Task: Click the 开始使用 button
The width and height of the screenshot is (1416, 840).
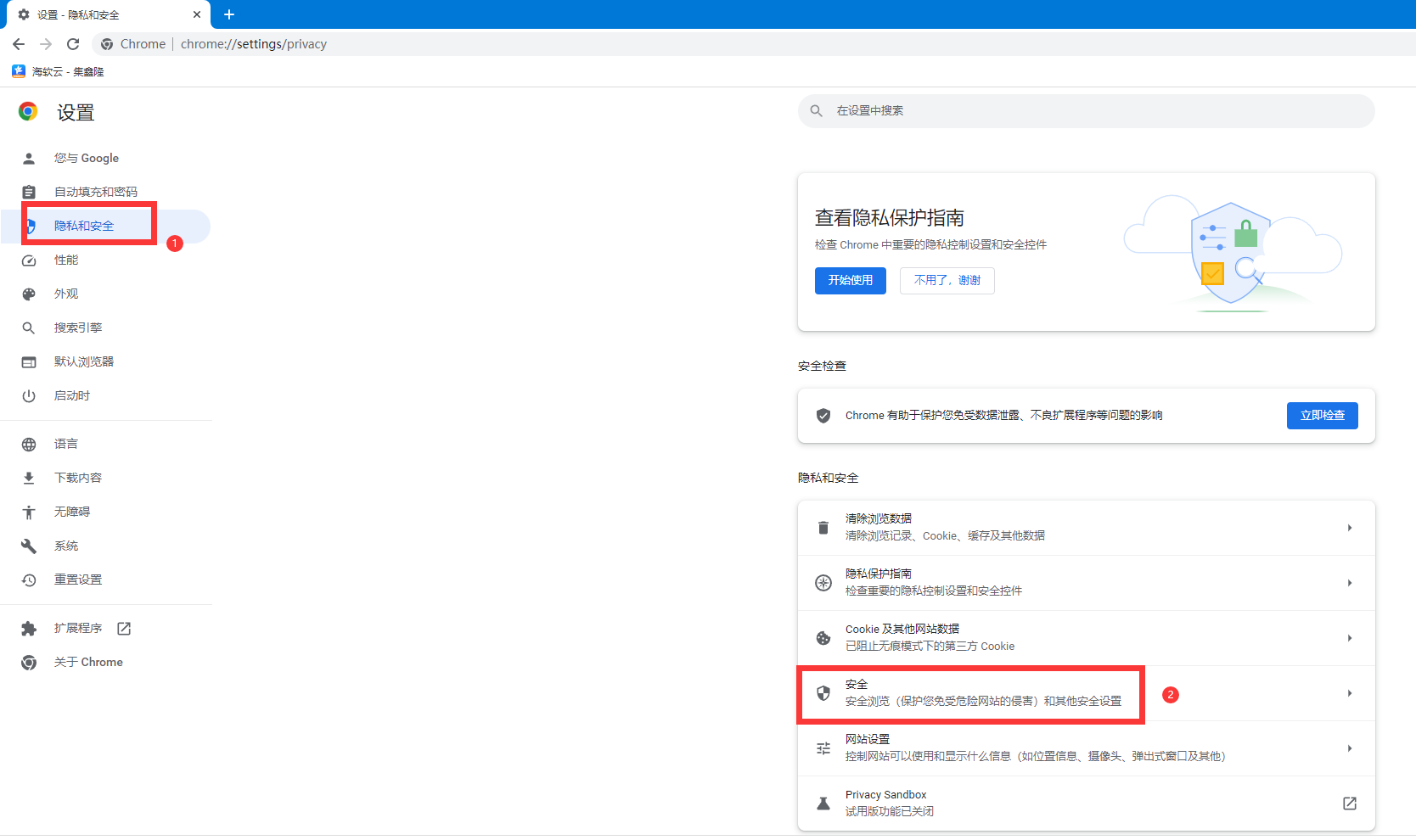Action: pos(851,281)
